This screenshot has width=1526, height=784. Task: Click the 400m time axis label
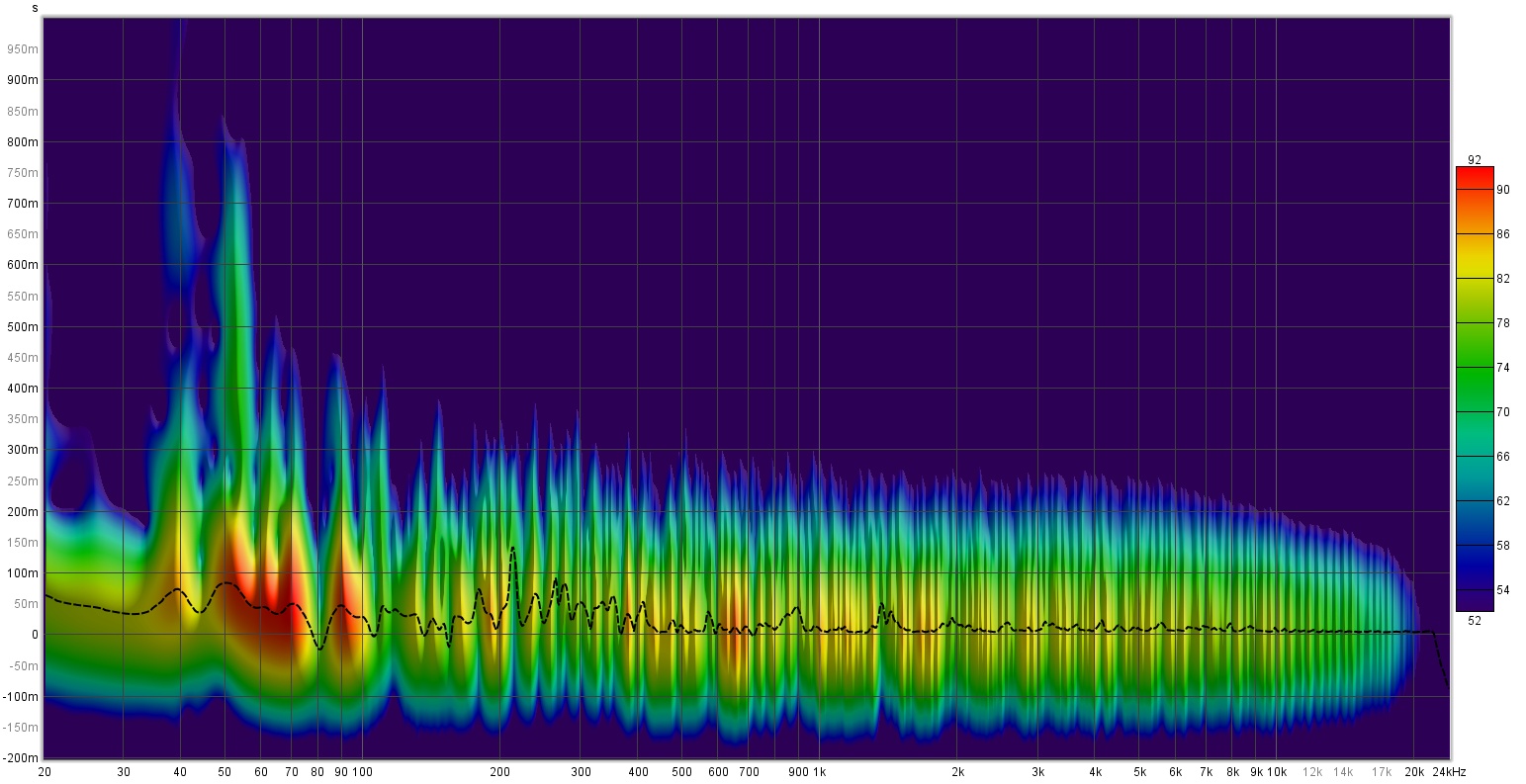(x=23, y=388)
